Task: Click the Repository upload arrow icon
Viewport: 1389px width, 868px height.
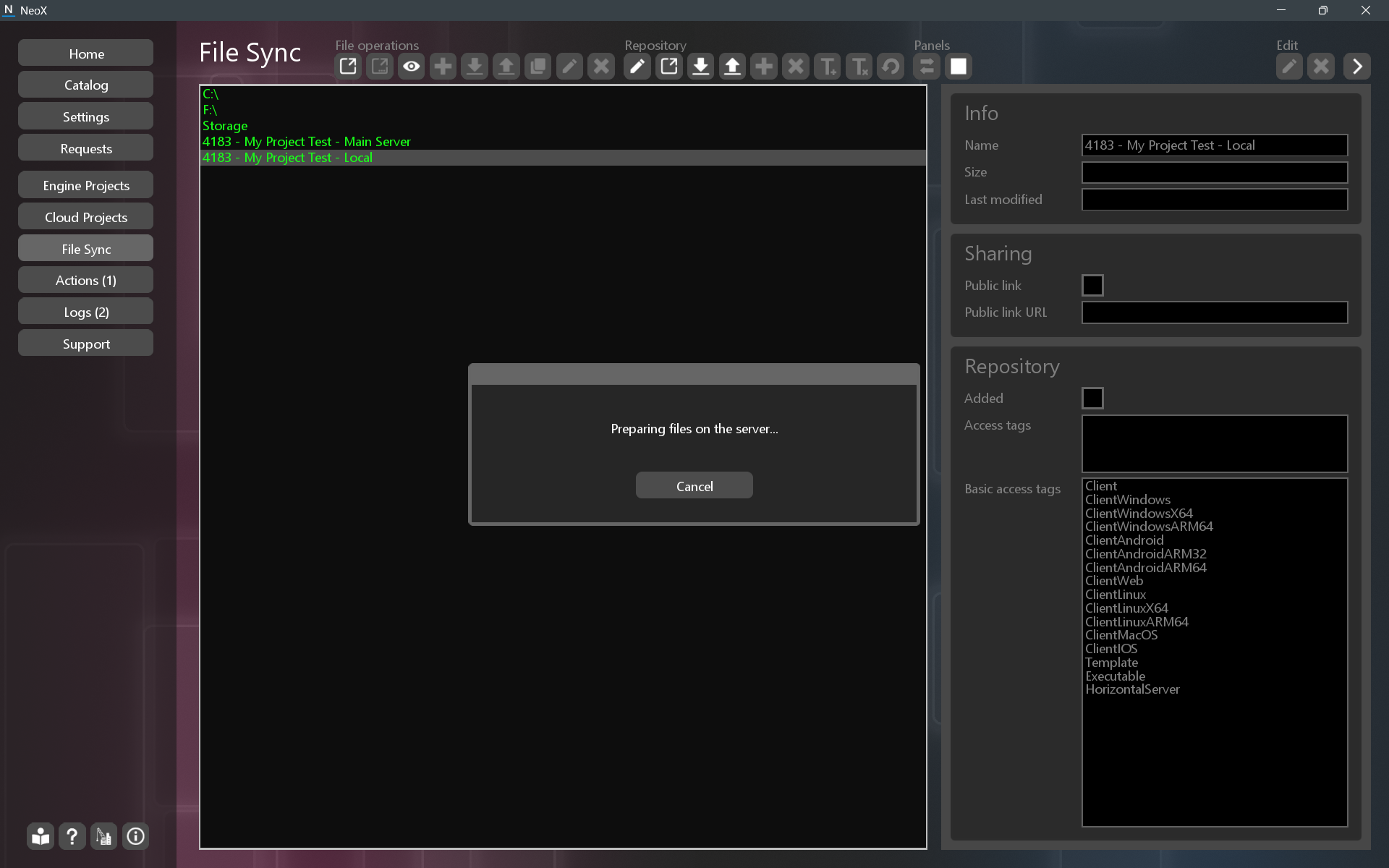Action: 732,67
